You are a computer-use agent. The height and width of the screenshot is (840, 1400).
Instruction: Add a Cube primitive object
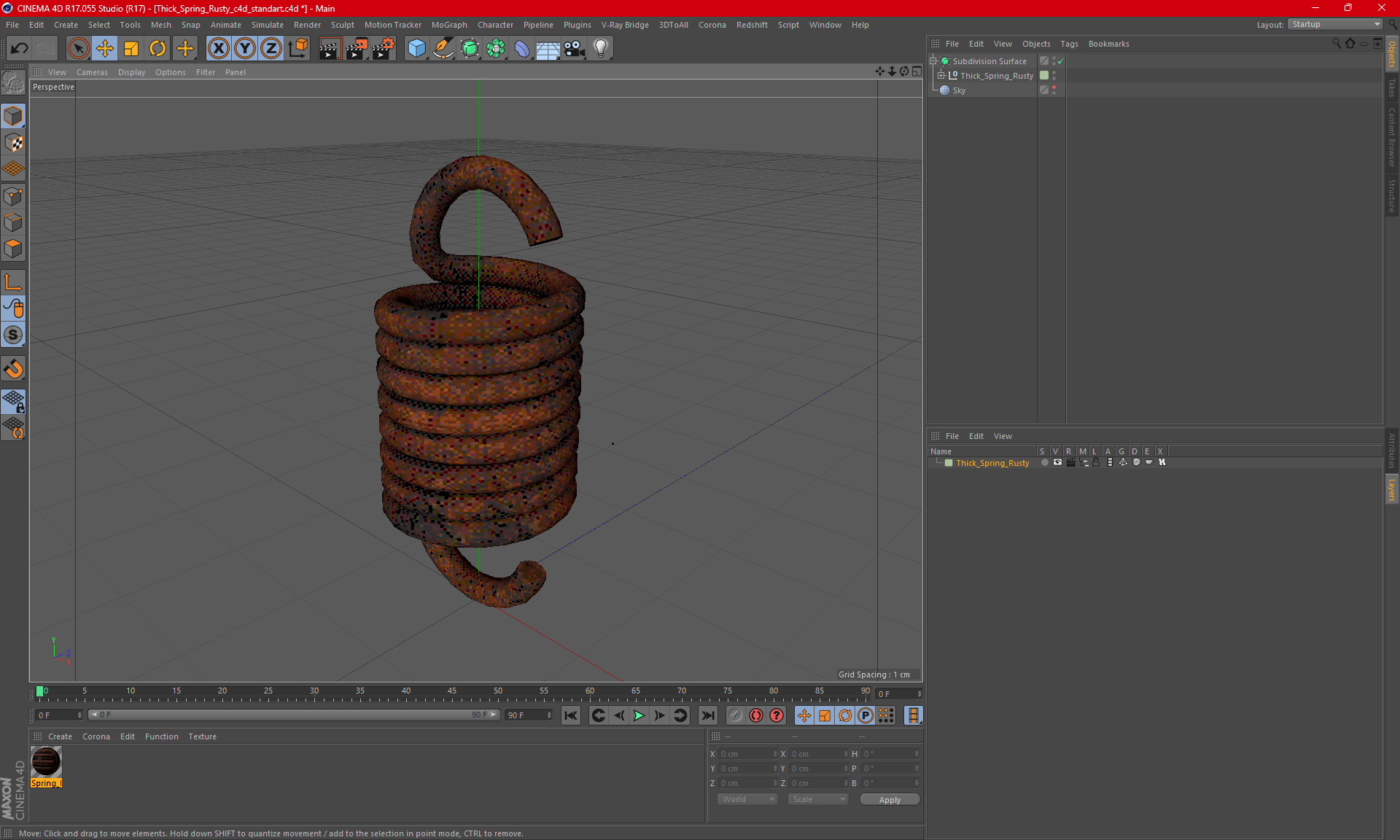pos(416,49)
